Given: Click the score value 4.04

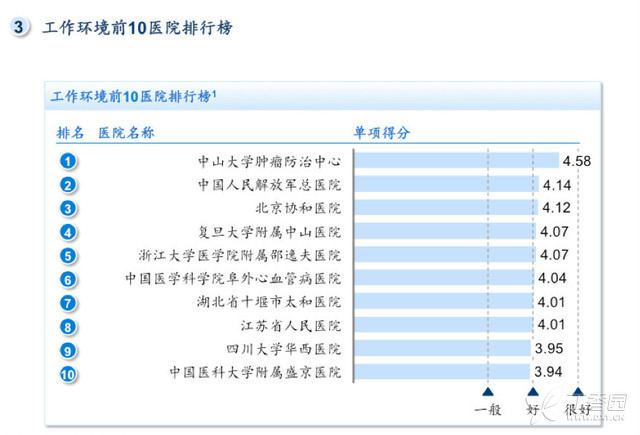Looking at the screenshot, I should click(552, 278).
